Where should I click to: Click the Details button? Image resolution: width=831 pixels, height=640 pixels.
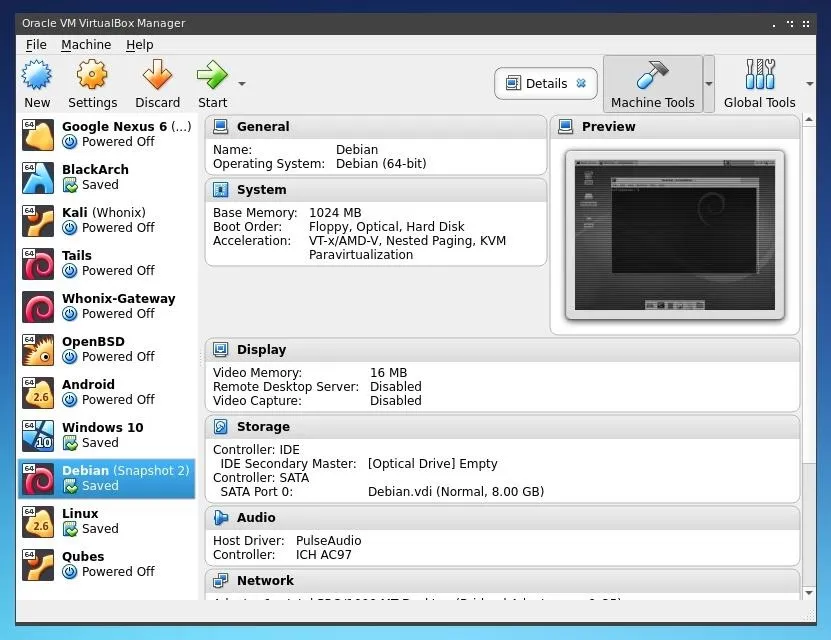point(545,83)
